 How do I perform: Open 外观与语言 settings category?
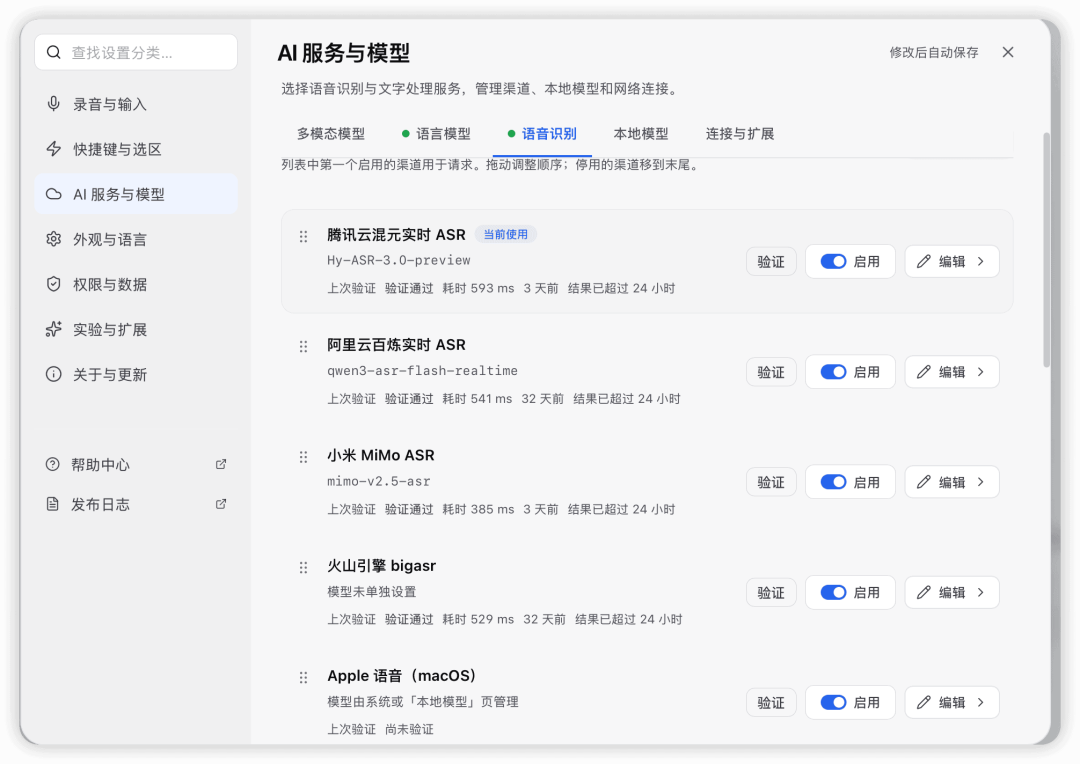[x=136, y=239]
